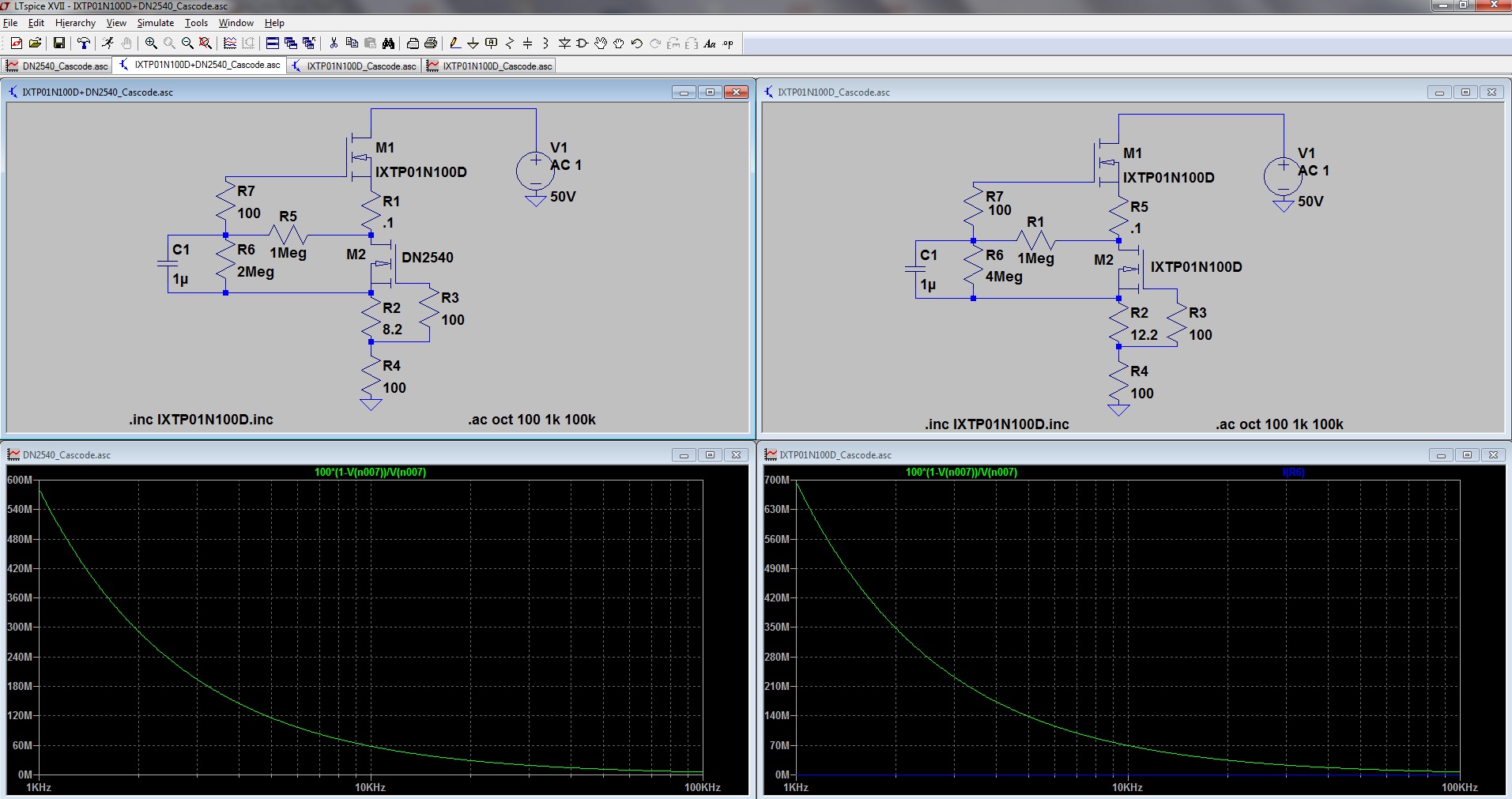This screenshot has height=799, width=1512.
Task: Tile windows using the Tile icon
Action: (x=273, y=43)
